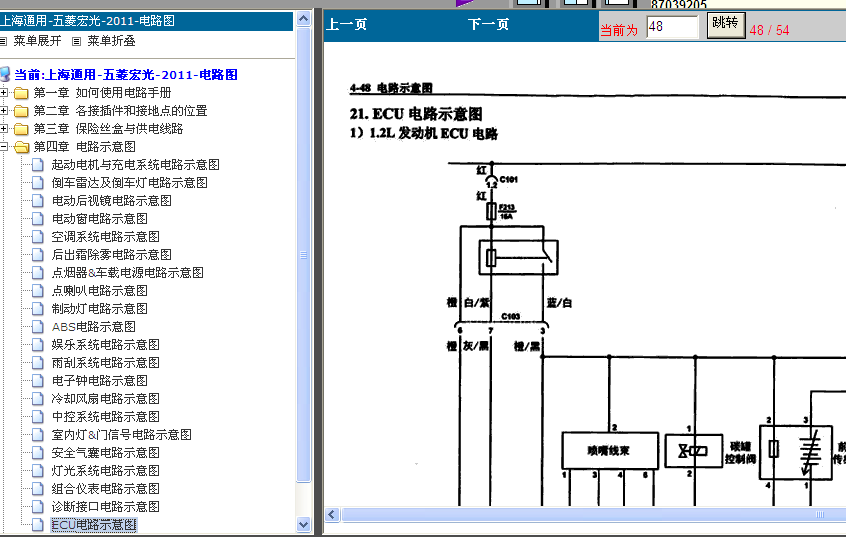Click 上海通用-五菱宏光-2011-电路图 panel title
Screen dimensions: 846x537
click(x=87, y=21)
